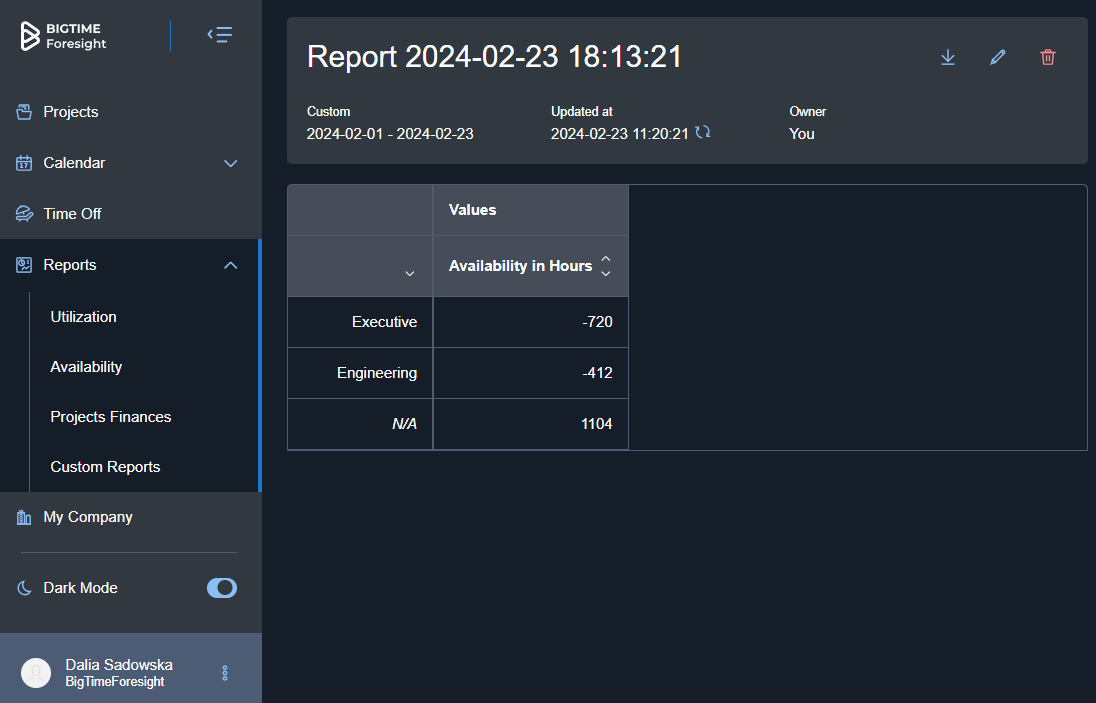1096x703 pixels.
Task: Open My Company settings
Action: (88, 517)
